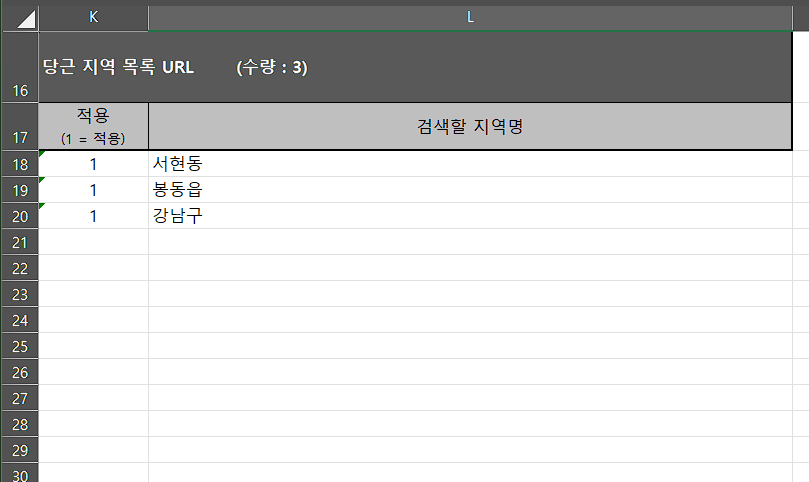809x482 pixels.
Task: Select the 적용 value cell beside 봉동읍
Action: [93, 190]
